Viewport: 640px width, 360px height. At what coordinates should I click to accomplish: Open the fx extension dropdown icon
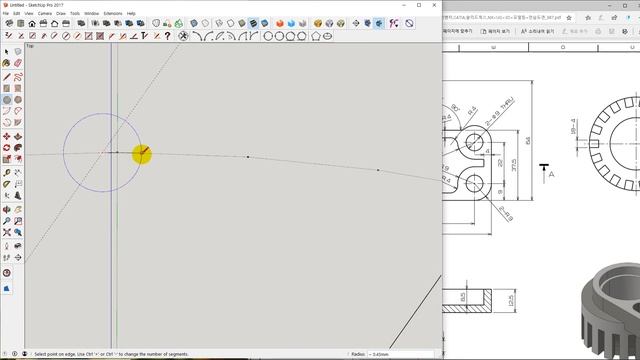[x=393, y=23]
